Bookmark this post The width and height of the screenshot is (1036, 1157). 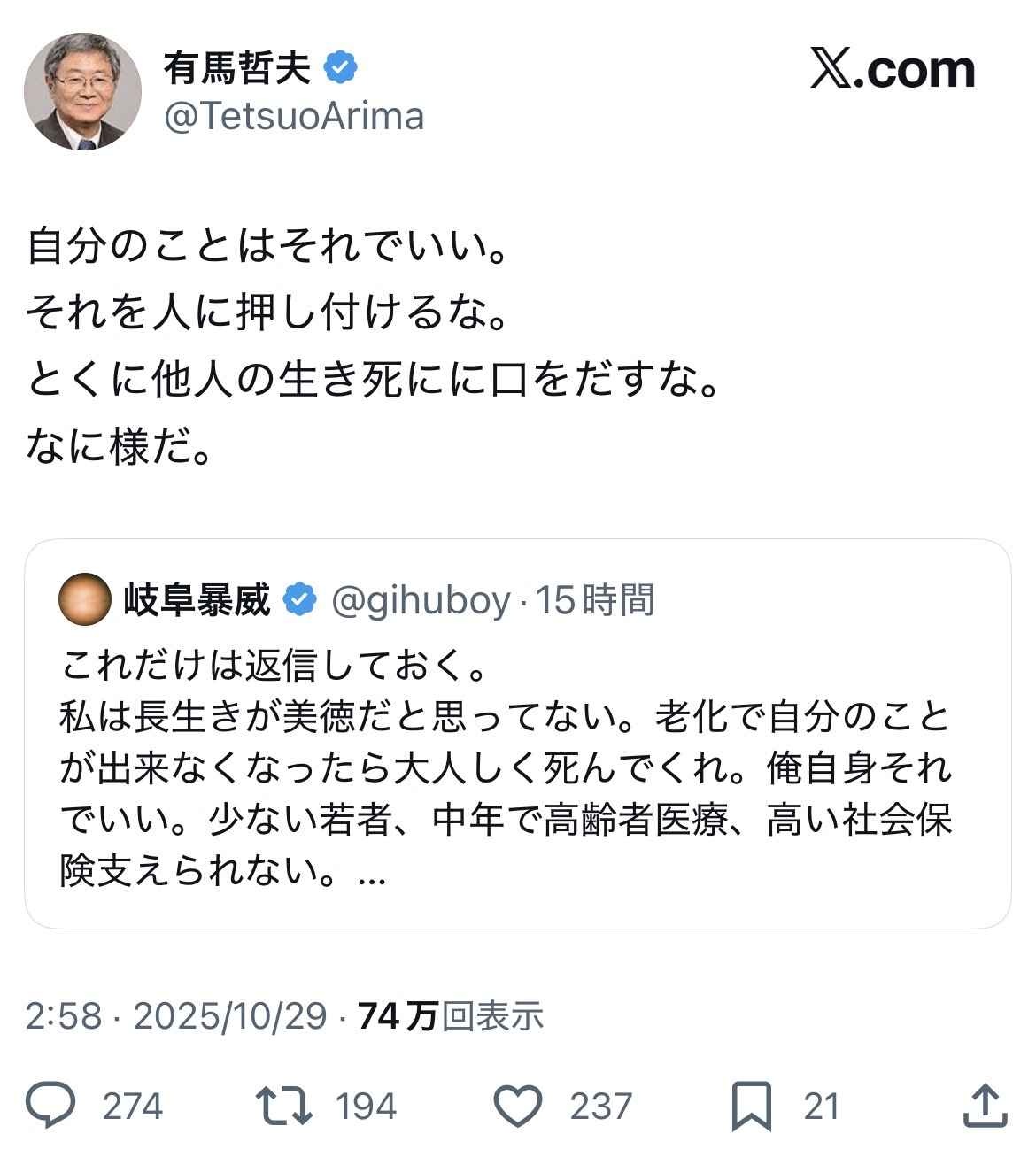pyautogui.click(x=752, y=1106)
